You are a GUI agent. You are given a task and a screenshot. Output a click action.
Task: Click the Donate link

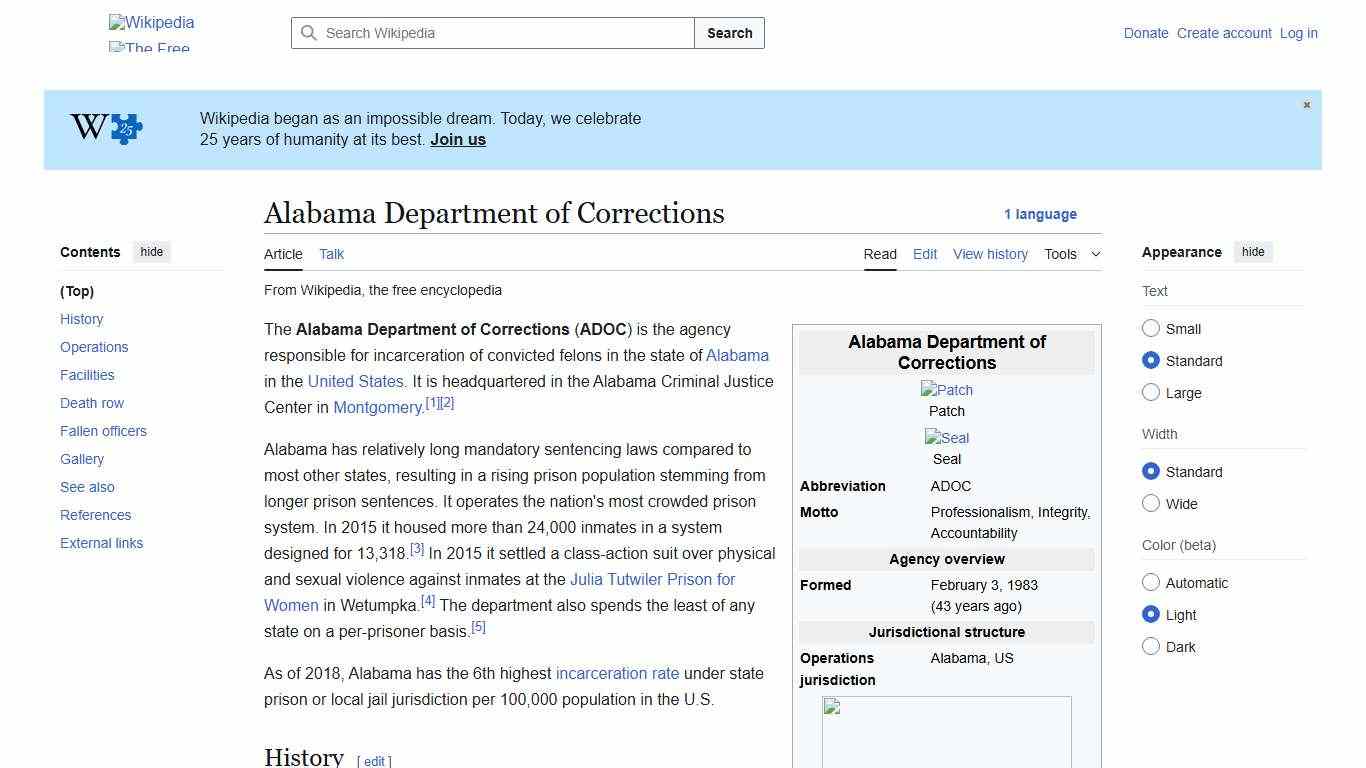[x=1146, y=33]
